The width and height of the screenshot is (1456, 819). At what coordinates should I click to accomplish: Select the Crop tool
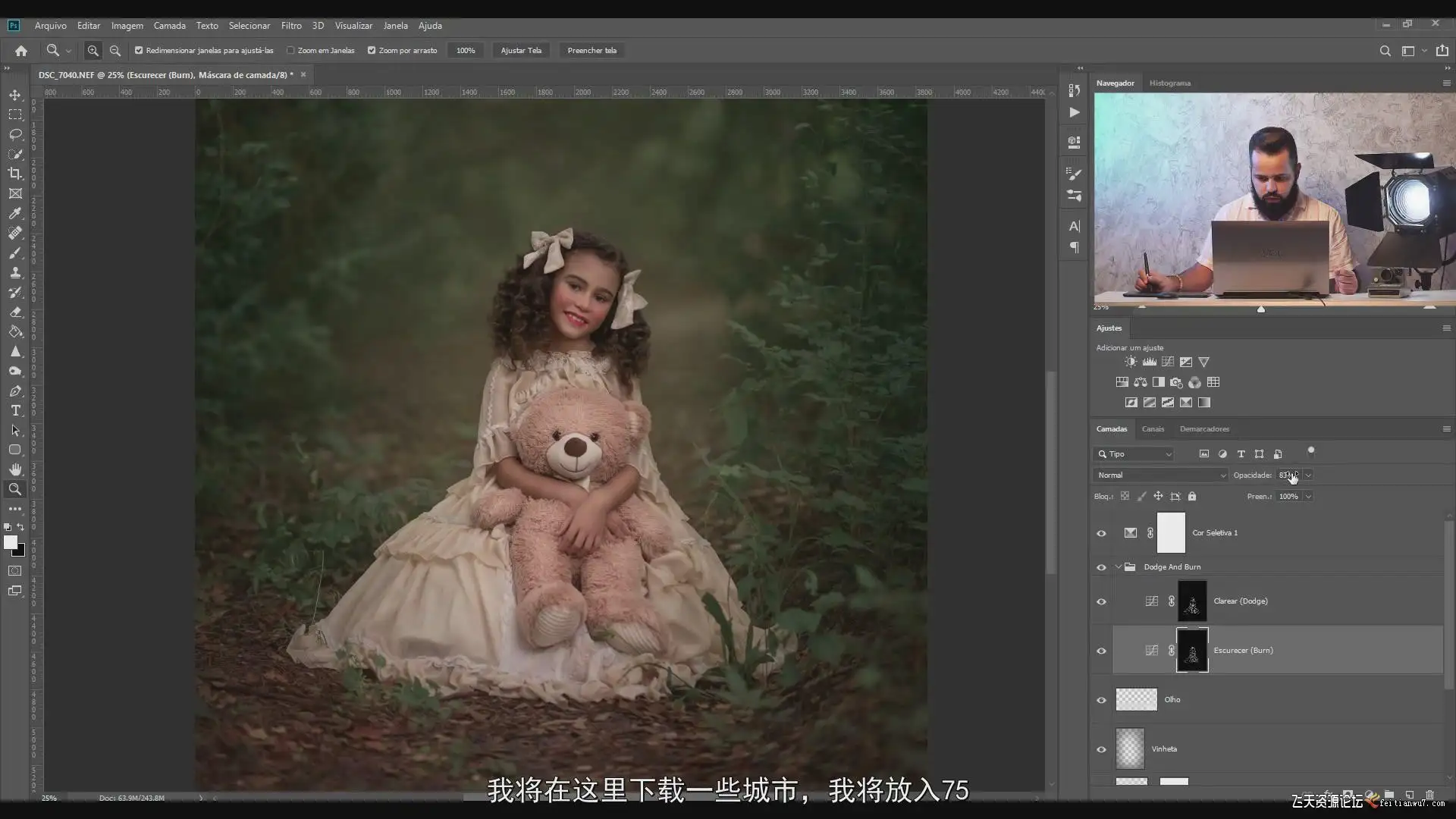[x=15, y=174]
